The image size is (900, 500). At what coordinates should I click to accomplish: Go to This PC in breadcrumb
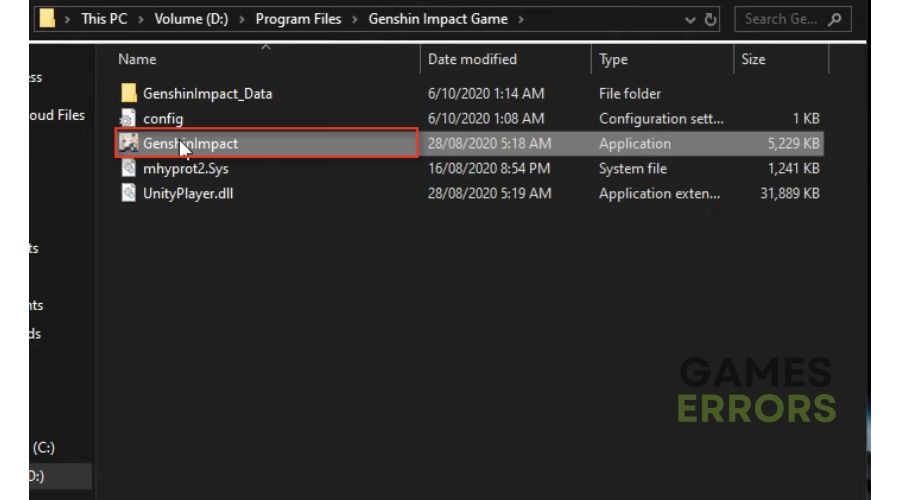pos(104,19)
